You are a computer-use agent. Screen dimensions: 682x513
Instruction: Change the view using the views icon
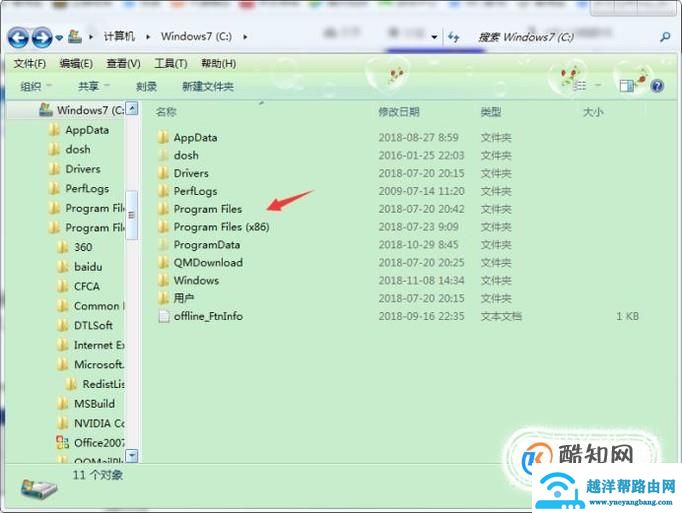pos(580,86)
